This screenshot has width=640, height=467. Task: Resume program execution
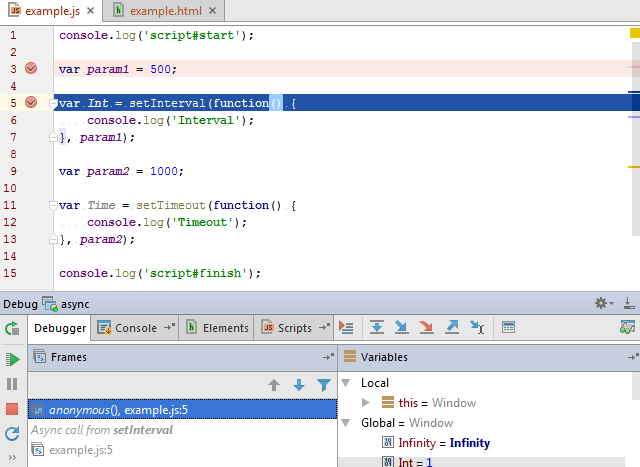point(12,358)
